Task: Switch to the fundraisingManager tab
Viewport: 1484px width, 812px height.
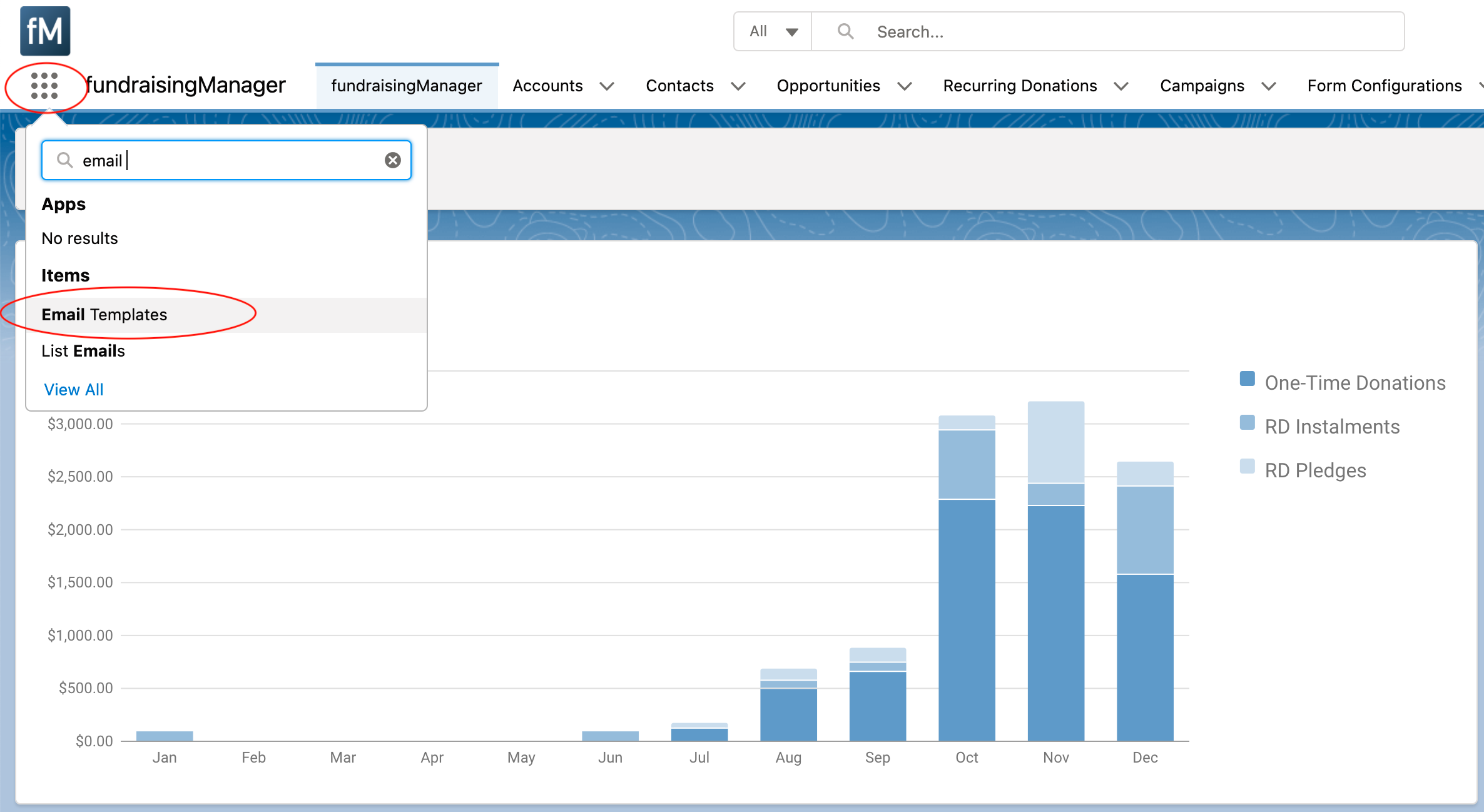Action: point(407,86)
